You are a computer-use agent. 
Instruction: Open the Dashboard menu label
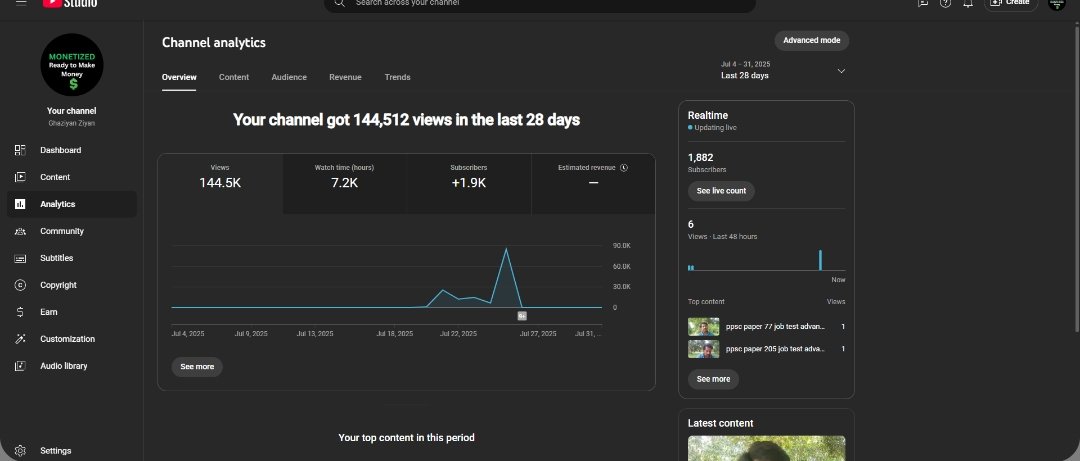click(x=61, y=150)
